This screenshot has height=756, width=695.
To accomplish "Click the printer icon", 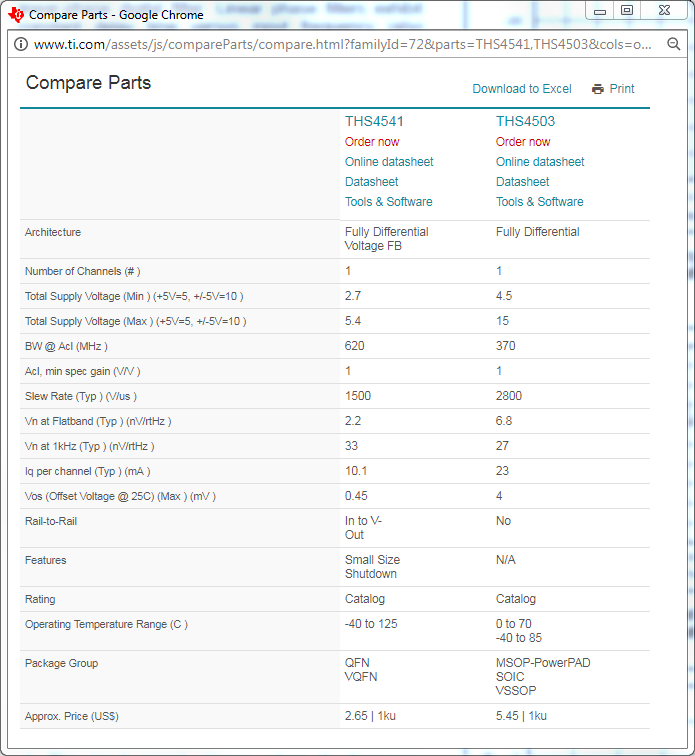I will [598, 89].
